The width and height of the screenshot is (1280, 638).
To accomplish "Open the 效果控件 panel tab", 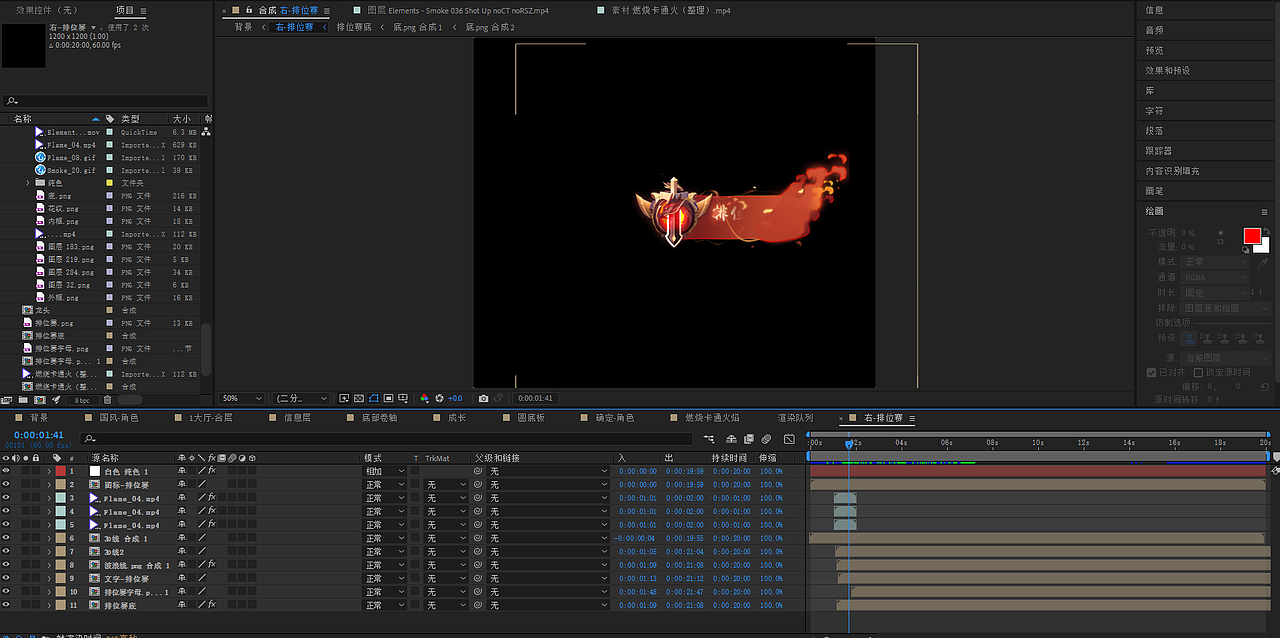I will 47,10.
